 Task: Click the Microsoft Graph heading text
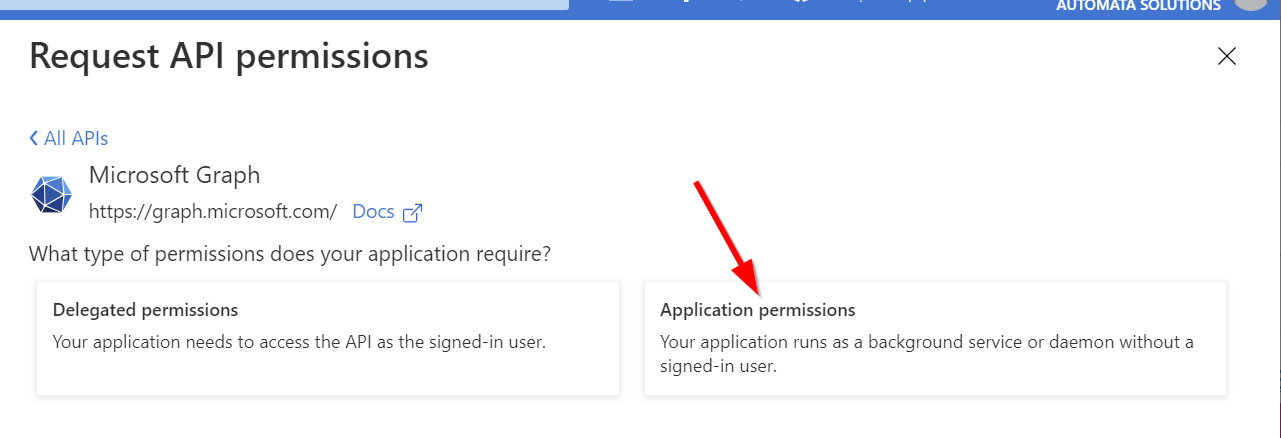[175, 175]
